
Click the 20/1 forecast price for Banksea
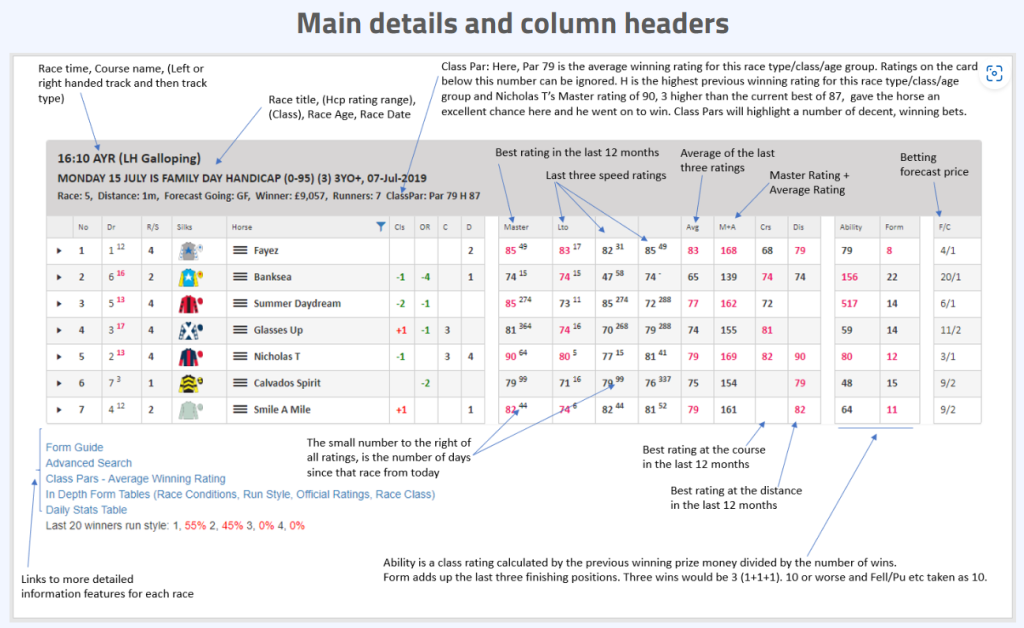pyautogui.click(x=950, y=277)
